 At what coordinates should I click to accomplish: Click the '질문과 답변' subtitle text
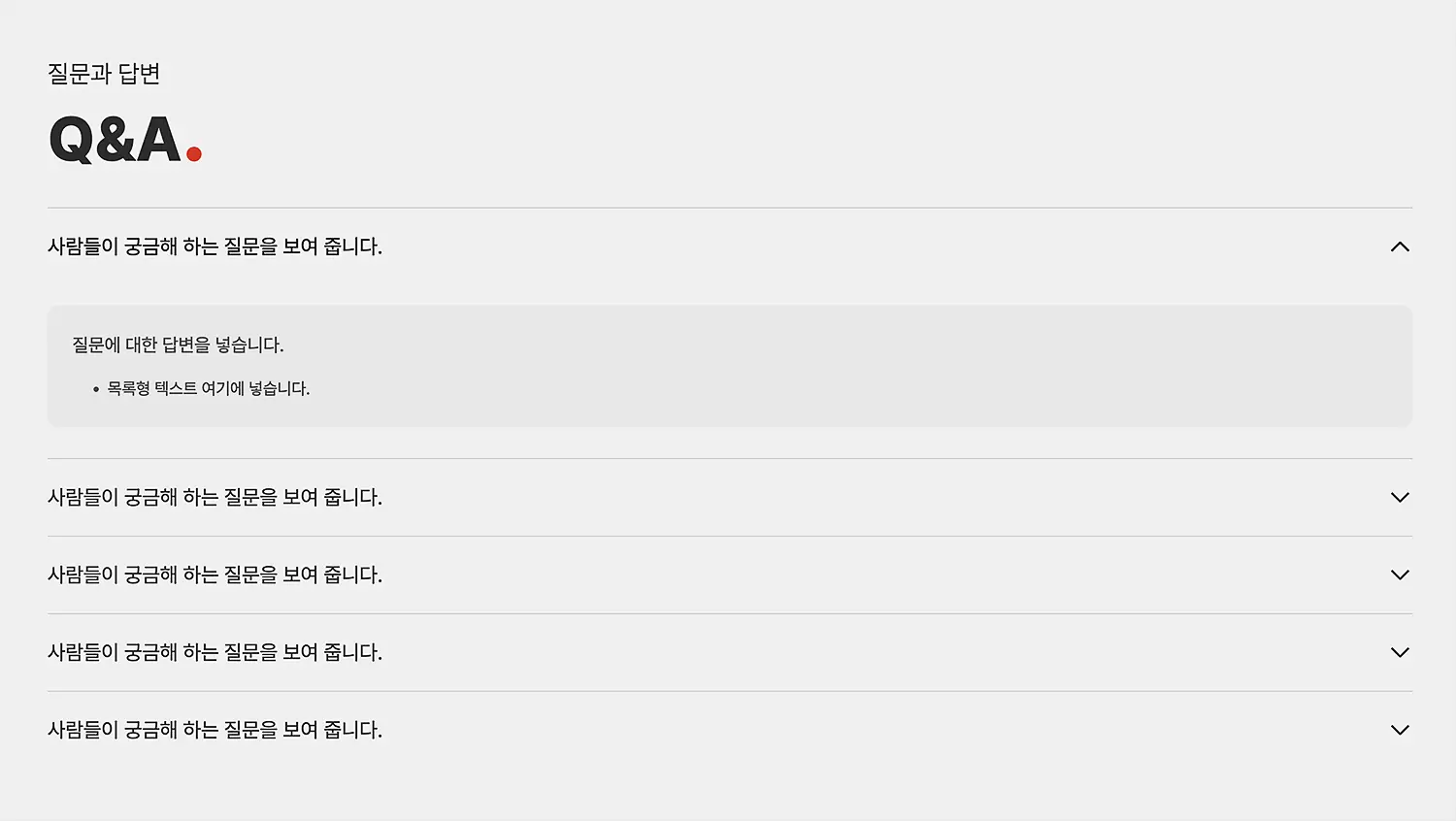[104, 74]
